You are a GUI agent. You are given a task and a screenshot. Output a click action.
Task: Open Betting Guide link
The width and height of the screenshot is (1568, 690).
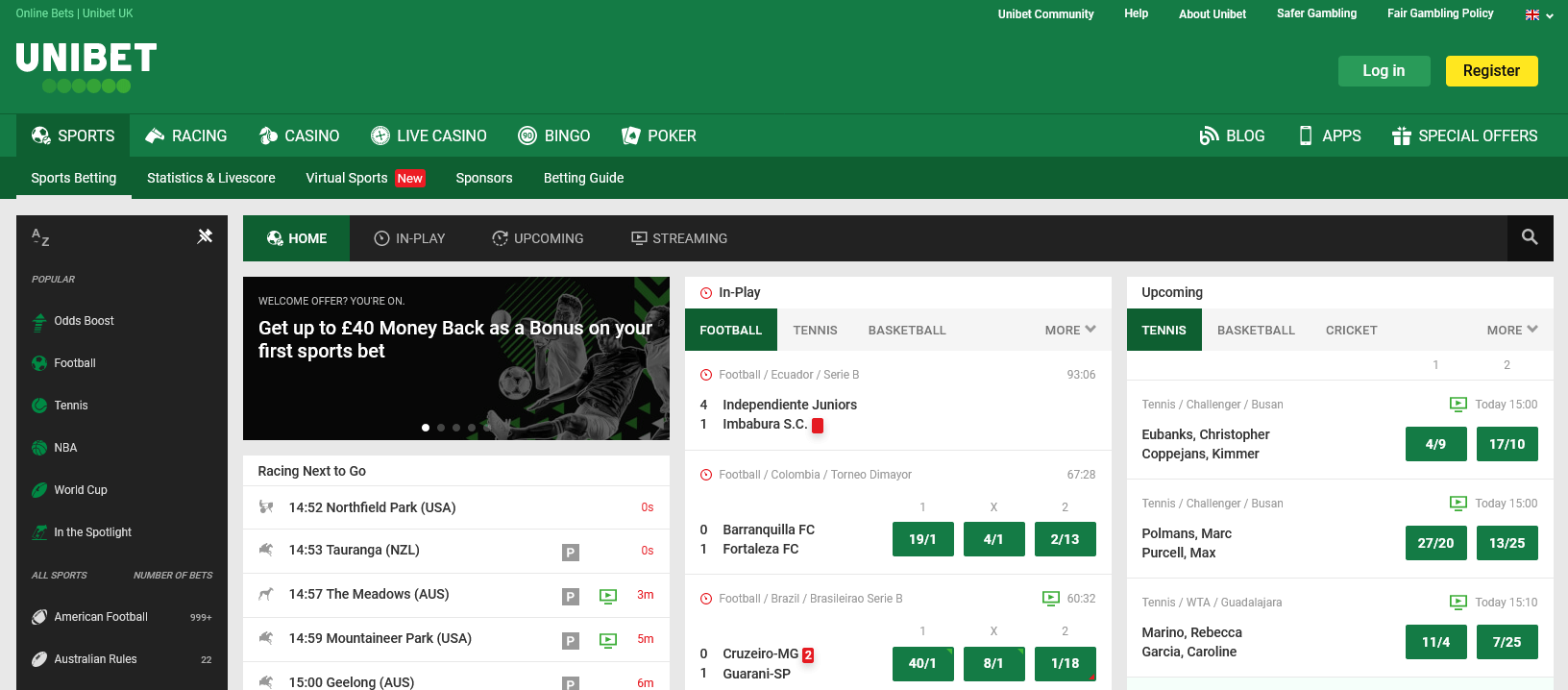tap(584, 178)
